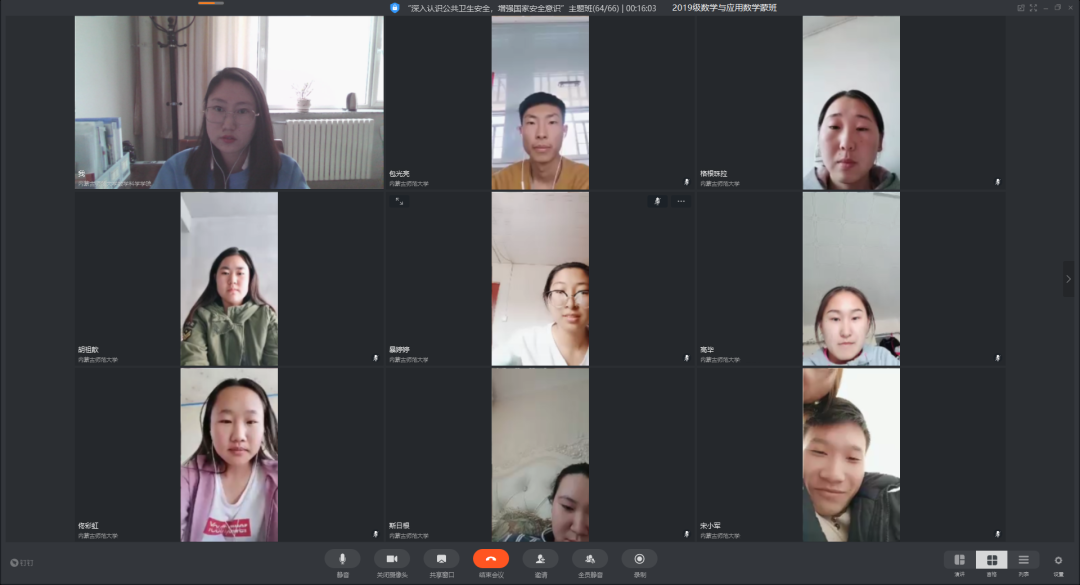Select 宋小军's video tile
Screen dimensions: 1080x585
(x=850, y=455)
